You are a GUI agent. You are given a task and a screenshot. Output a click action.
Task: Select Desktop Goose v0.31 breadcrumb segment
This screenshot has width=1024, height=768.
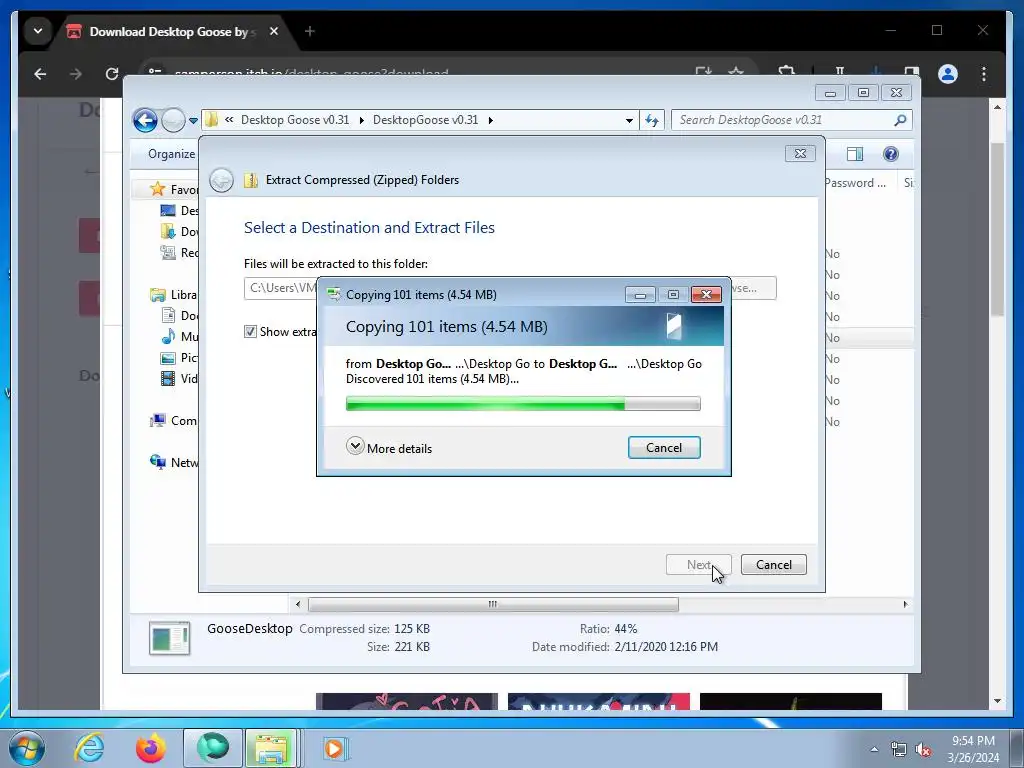coord(295,120)
